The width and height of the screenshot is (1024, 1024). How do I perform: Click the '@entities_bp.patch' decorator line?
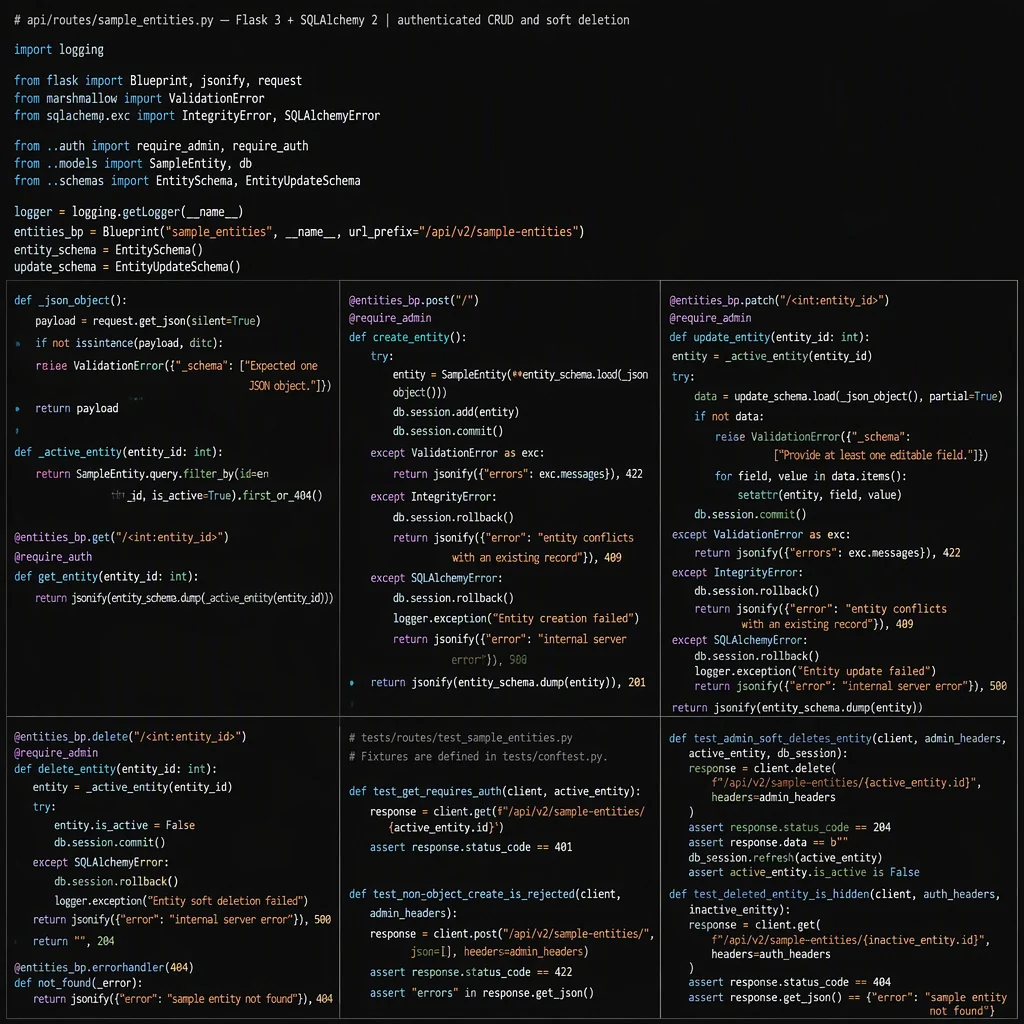pos(779,300)
